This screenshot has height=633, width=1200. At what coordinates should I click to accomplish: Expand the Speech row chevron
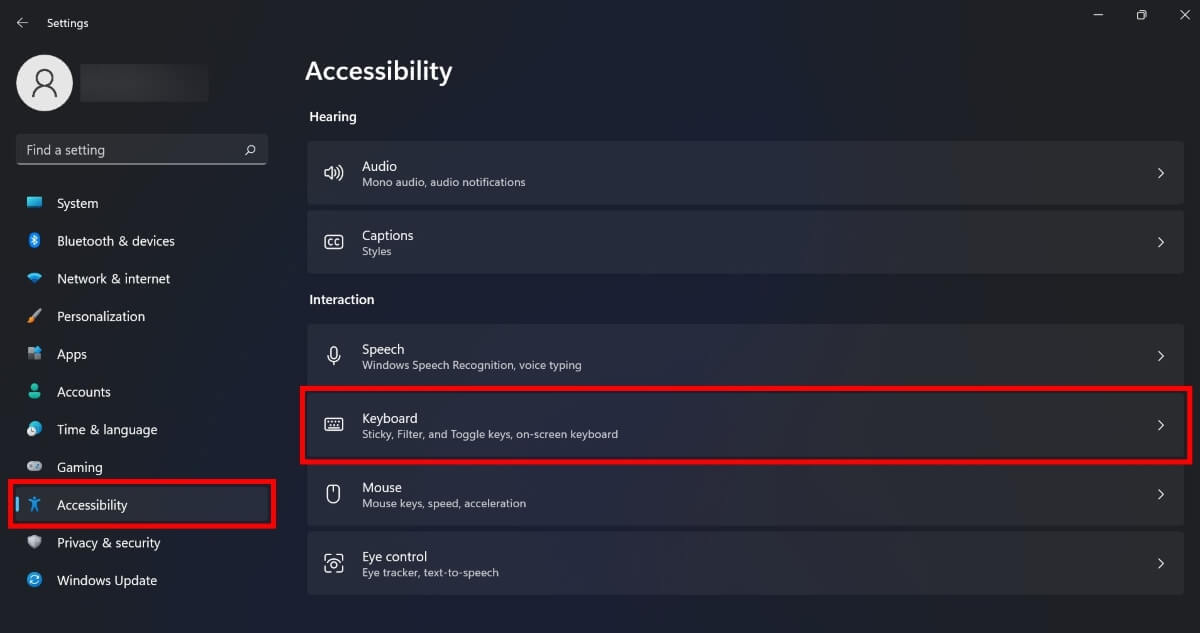[1161, 356]
